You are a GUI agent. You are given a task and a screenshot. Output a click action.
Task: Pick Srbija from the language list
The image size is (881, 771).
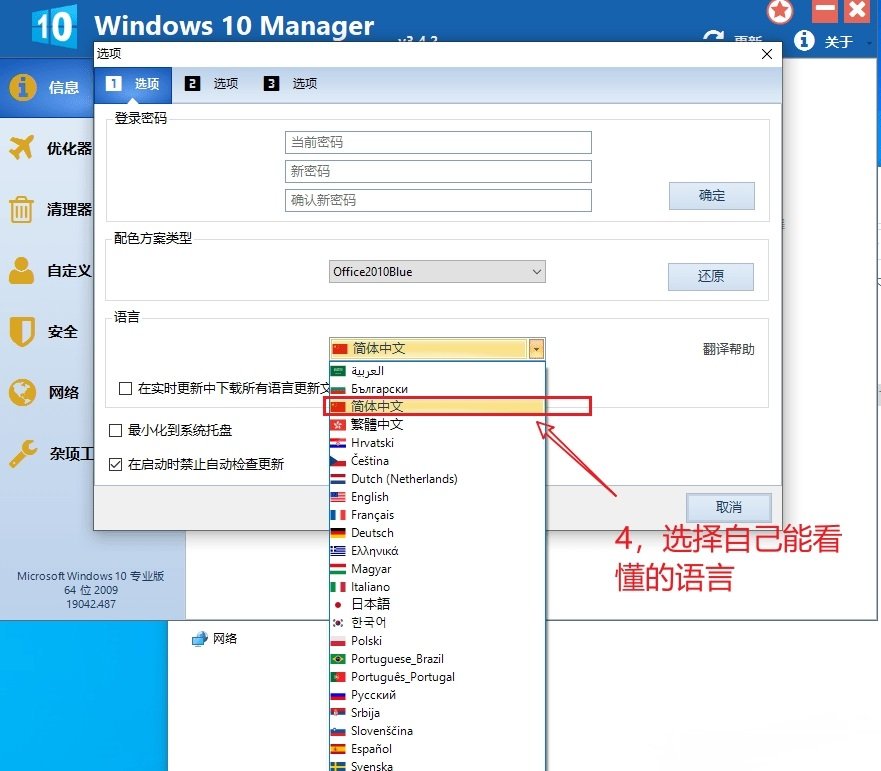437,713
